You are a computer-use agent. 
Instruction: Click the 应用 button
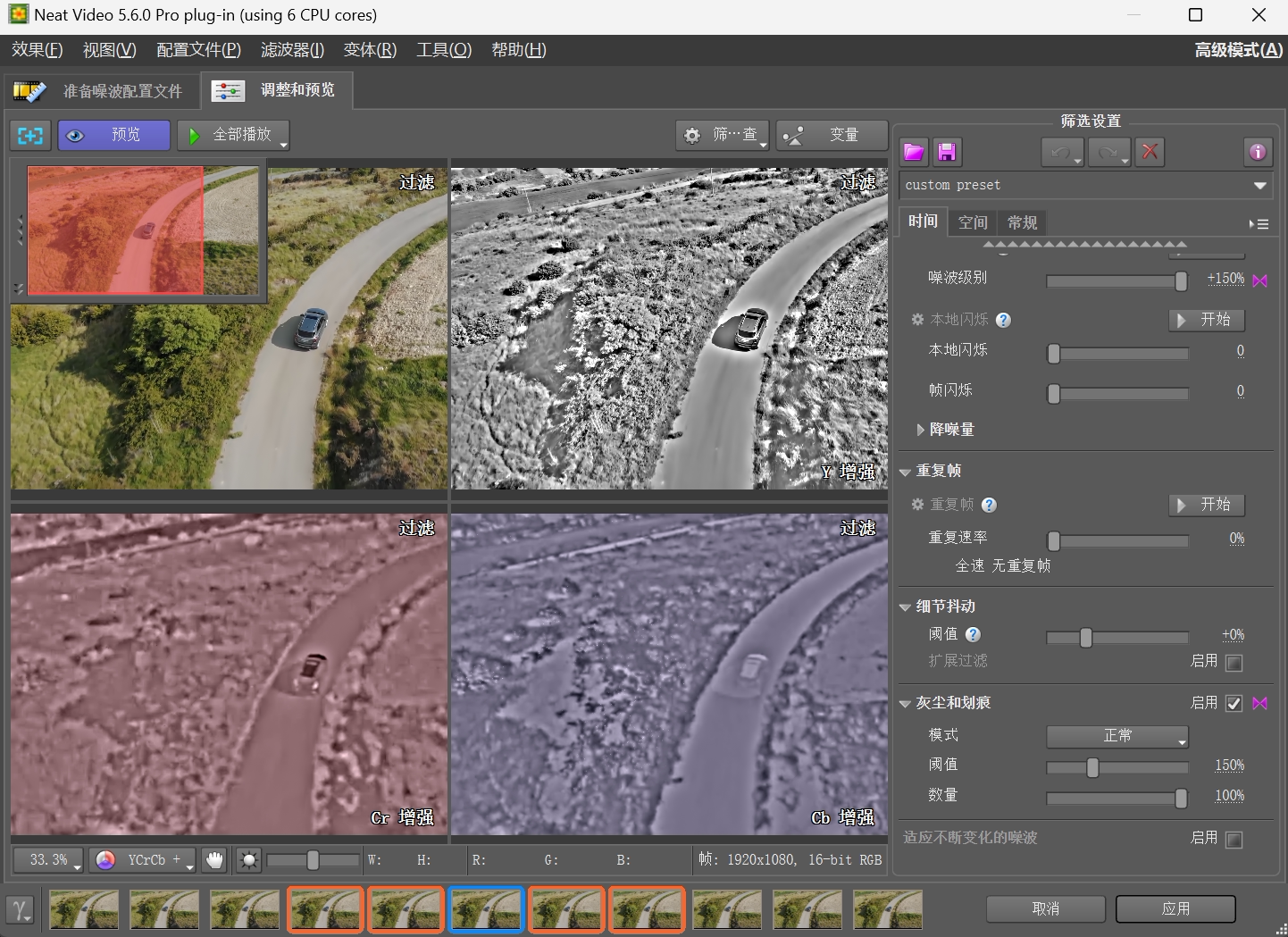(x=1175, y=908)
